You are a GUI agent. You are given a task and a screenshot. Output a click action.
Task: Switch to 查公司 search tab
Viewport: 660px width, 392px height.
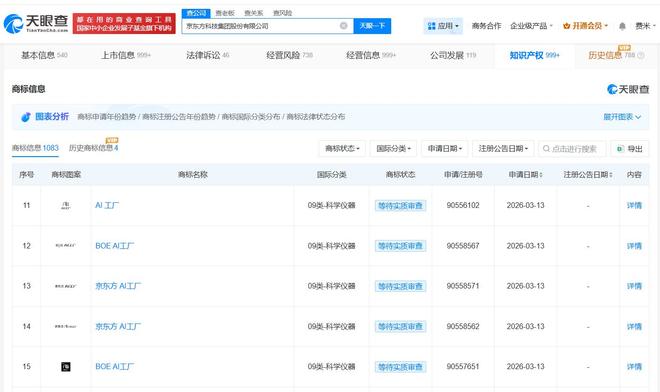click(x=196, y=13)
